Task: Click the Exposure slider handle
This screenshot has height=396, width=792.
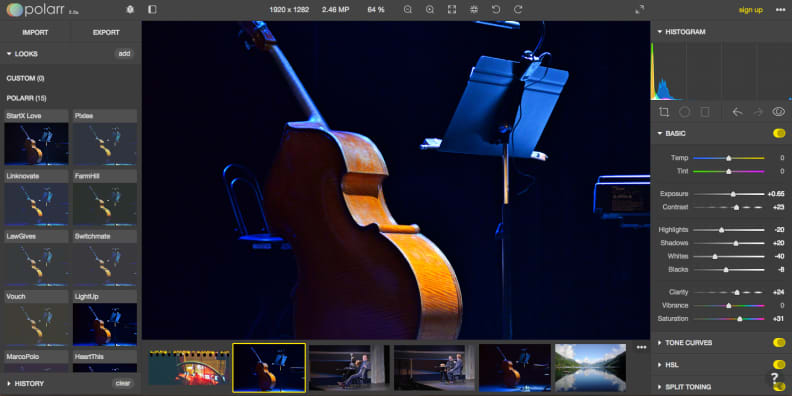Action: click(733, 194)
